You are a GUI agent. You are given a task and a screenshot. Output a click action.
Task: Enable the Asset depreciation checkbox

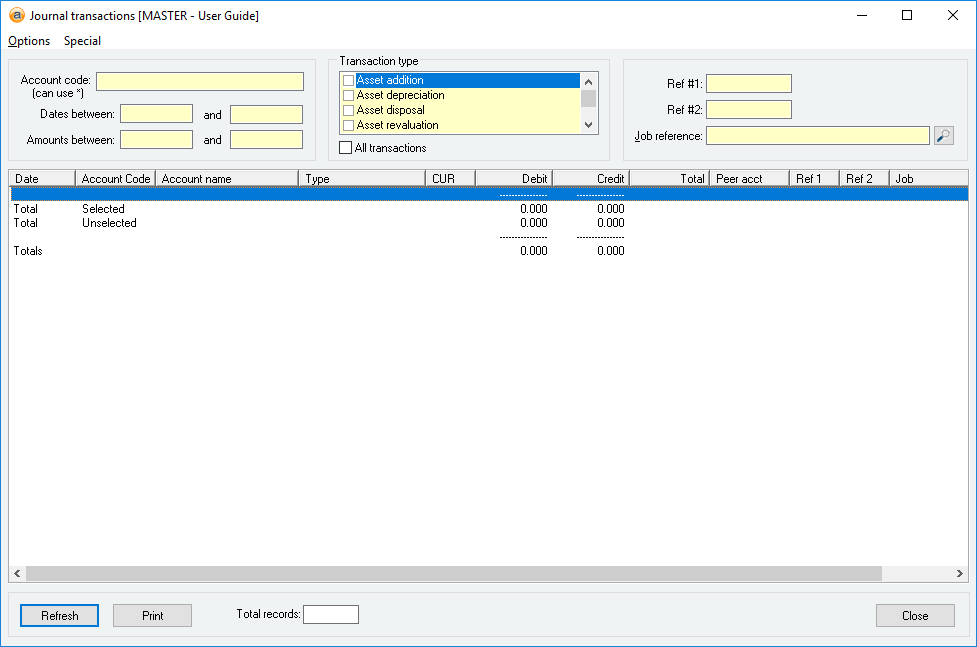(x=348, y=96)
